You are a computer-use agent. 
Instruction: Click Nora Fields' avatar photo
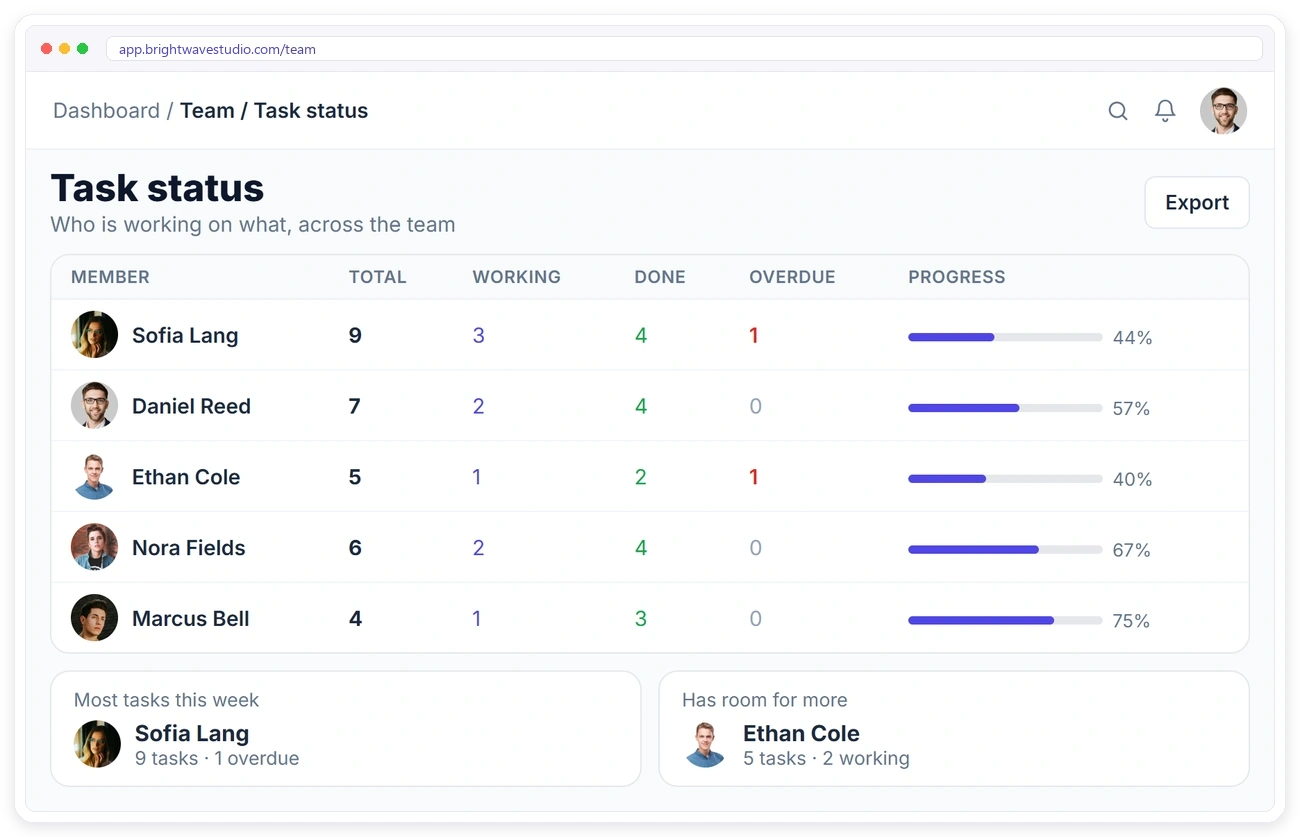95,548
